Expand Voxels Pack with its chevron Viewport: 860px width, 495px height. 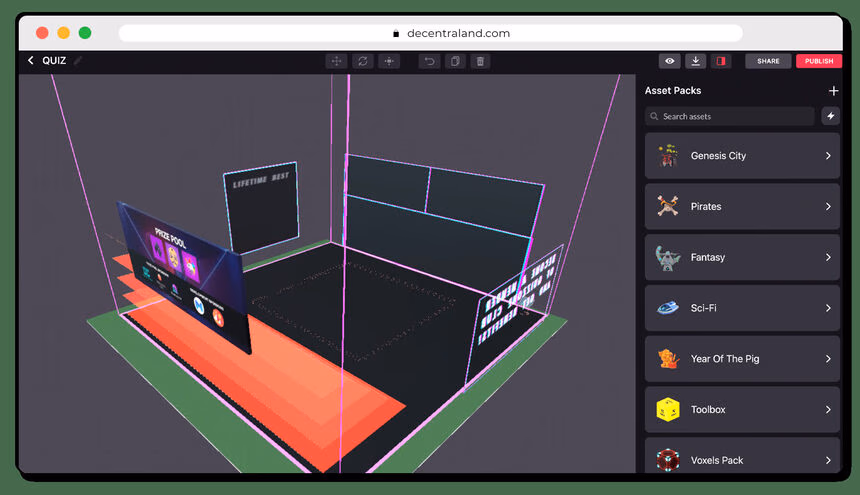(828, 460)
